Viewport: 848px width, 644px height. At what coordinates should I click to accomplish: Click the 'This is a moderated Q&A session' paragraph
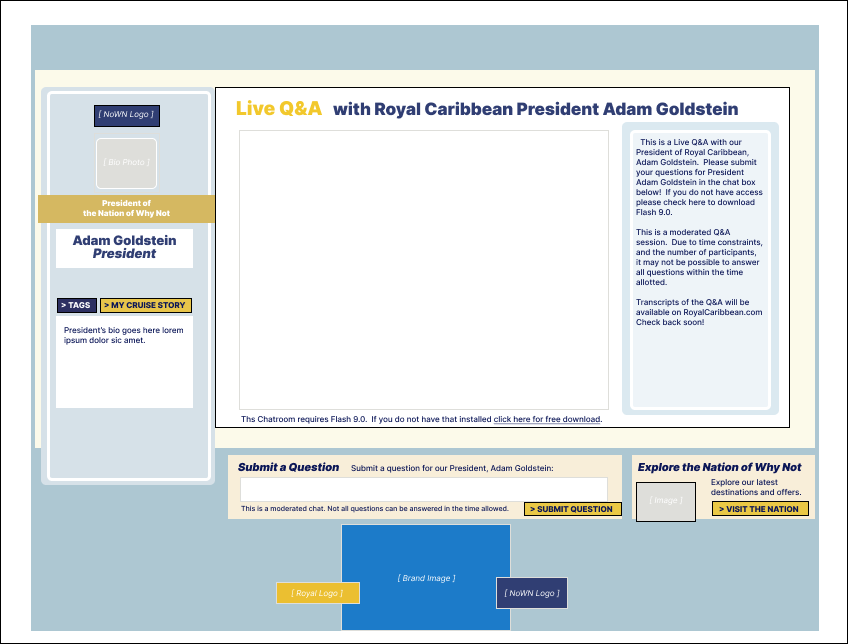tap(699, 257)
